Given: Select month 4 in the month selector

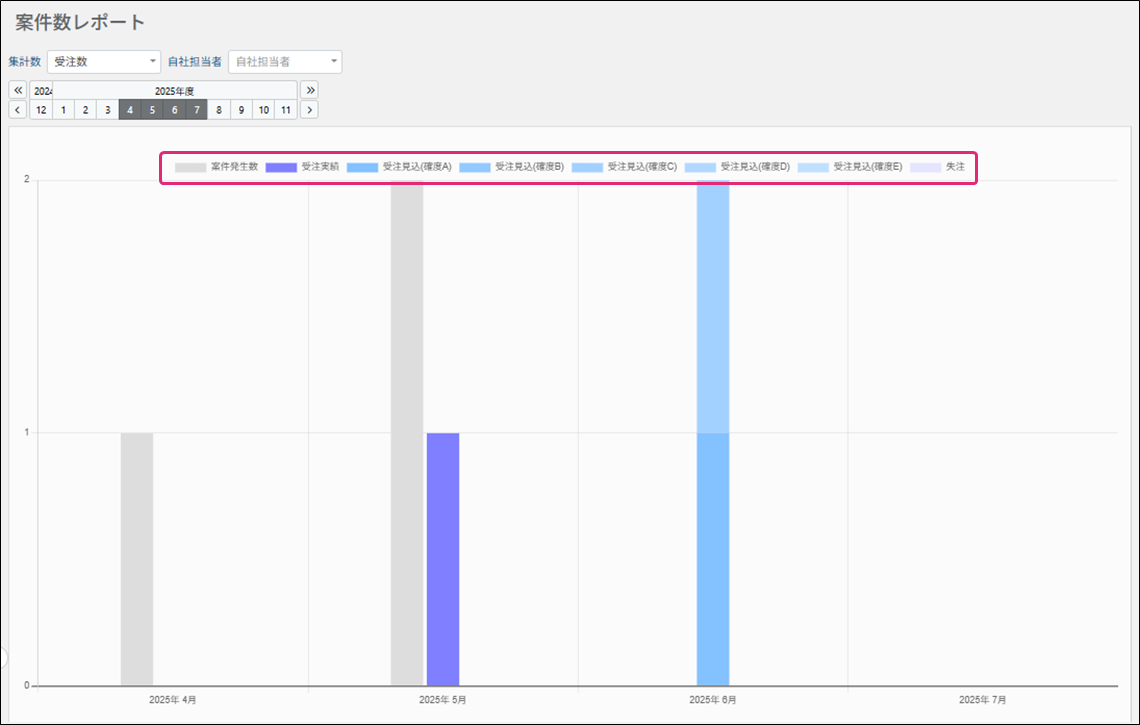Looking at the screenshot, I should click(130, 110).
